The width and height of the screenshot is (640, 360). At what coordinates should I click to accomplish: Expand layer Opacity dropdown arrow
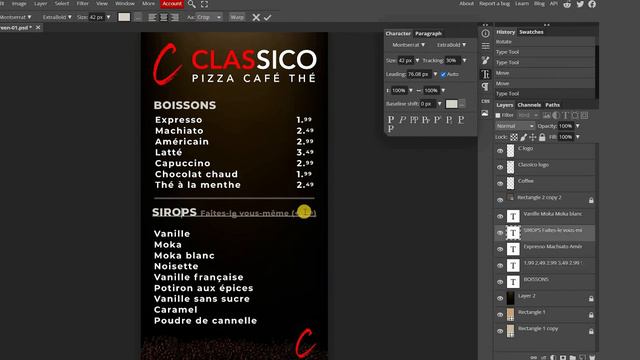point(578,126)
